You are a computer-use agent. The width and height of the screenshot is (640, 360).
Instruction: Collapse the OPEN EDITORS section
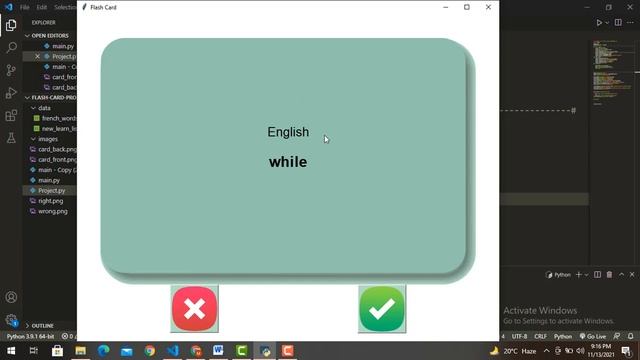50,36
